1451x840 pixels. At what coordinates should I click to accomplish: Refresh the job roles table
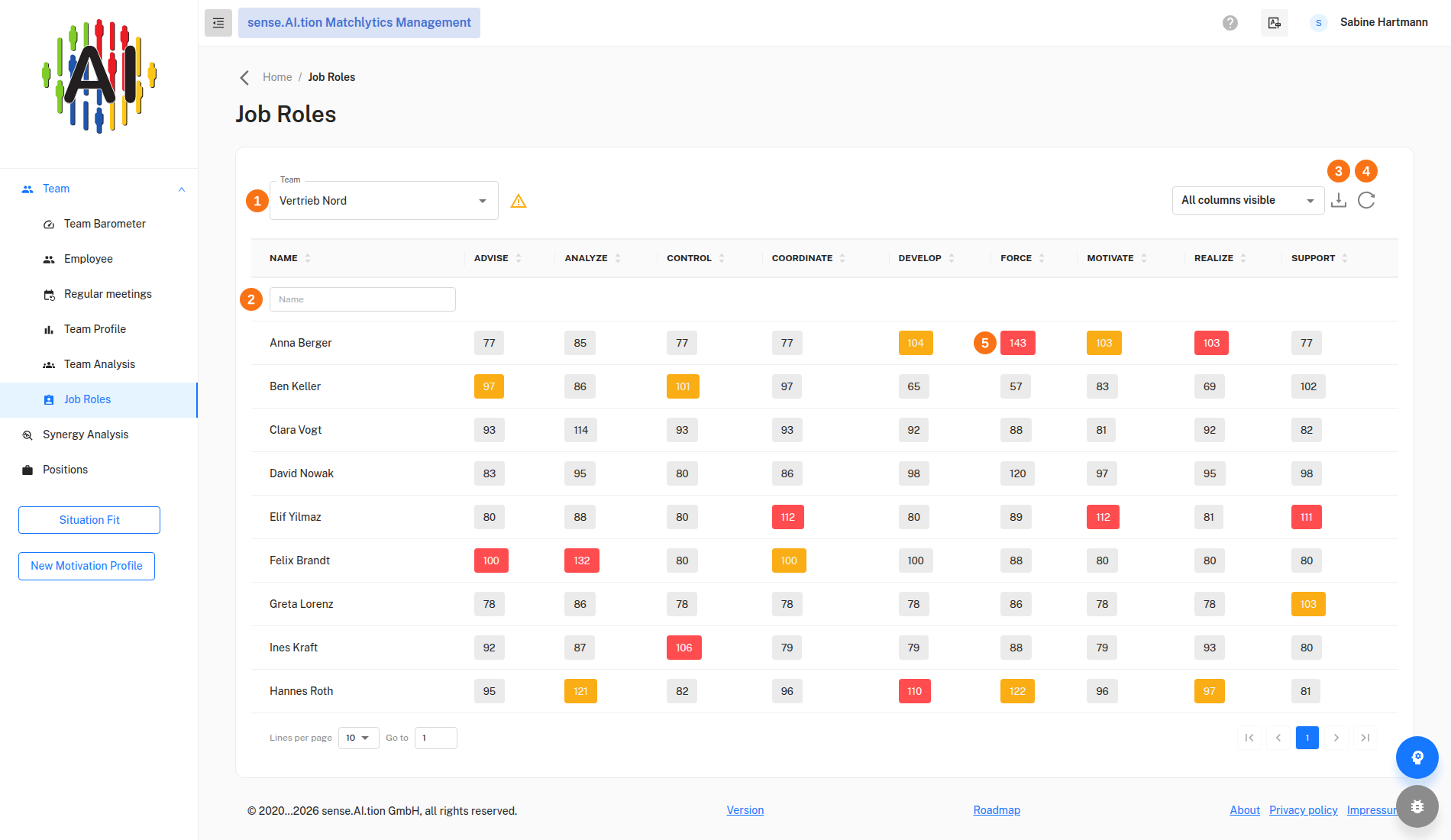pyautogui.click(x=1366, y=200)
